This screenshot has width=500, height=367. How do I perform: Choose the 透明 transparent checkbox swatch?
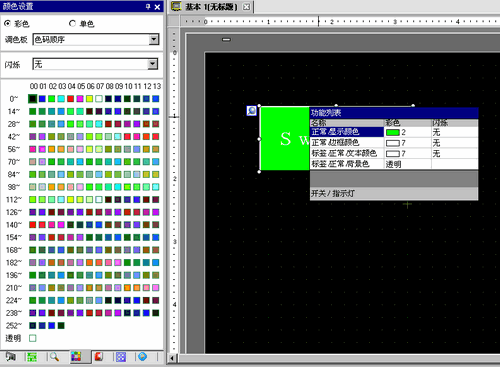(x=33, y=338)
